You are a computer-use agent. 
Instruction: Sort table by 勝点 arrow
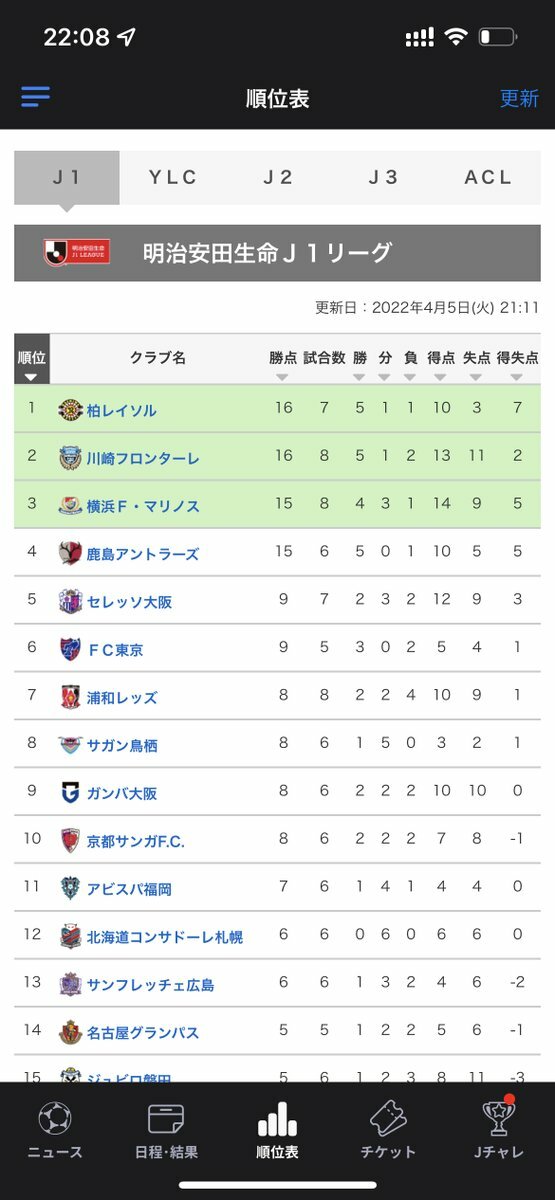click(x=283, y=377)
